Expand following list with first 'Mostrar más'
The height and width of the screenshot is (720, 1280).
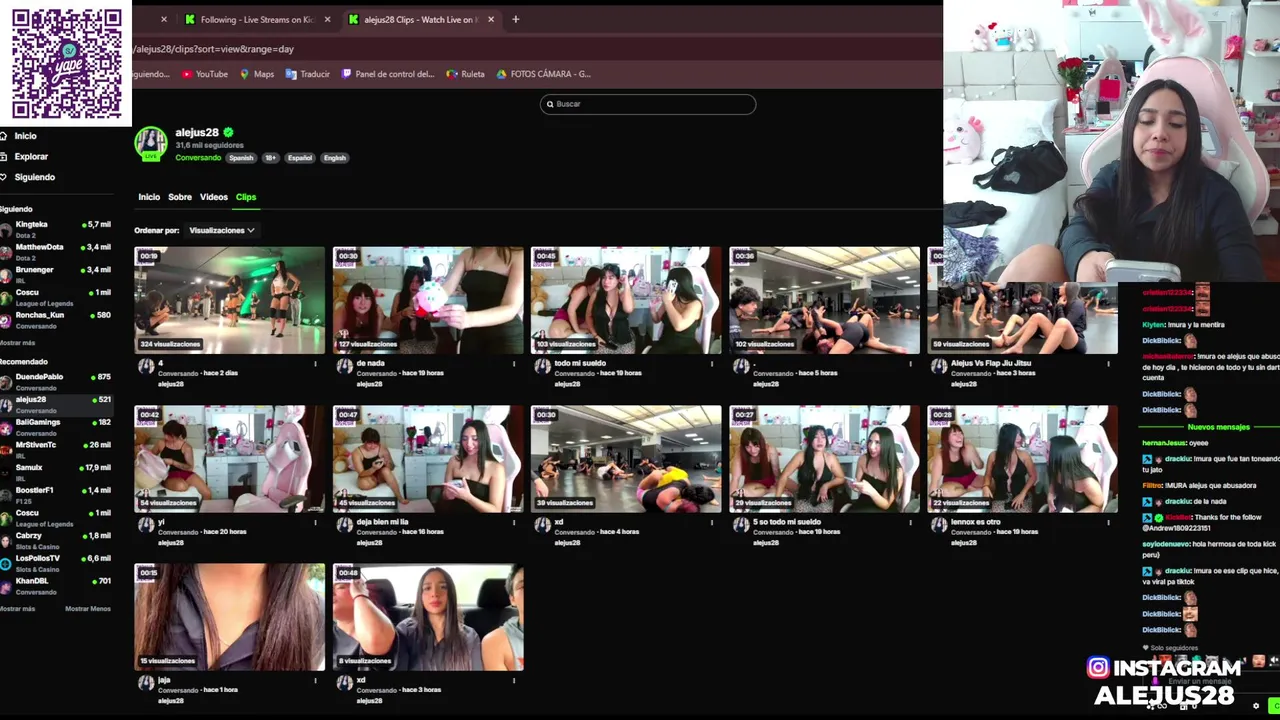[x=18, y=343]
